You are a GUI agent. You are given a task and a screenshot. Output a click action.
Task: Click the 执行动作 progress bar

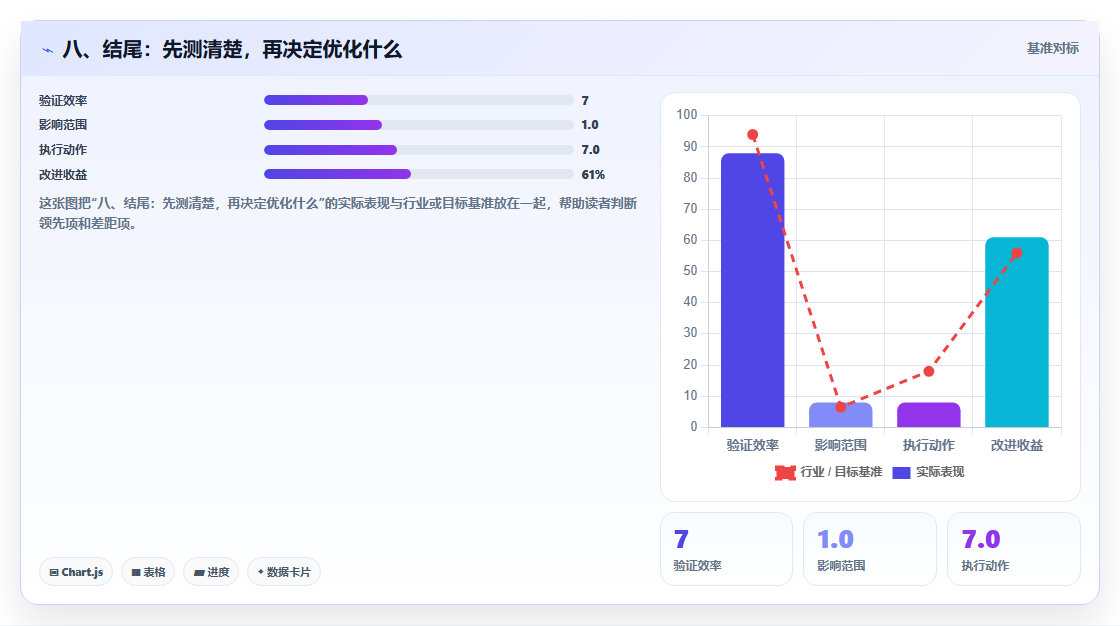pyautogui.click(x=419, y=150)
